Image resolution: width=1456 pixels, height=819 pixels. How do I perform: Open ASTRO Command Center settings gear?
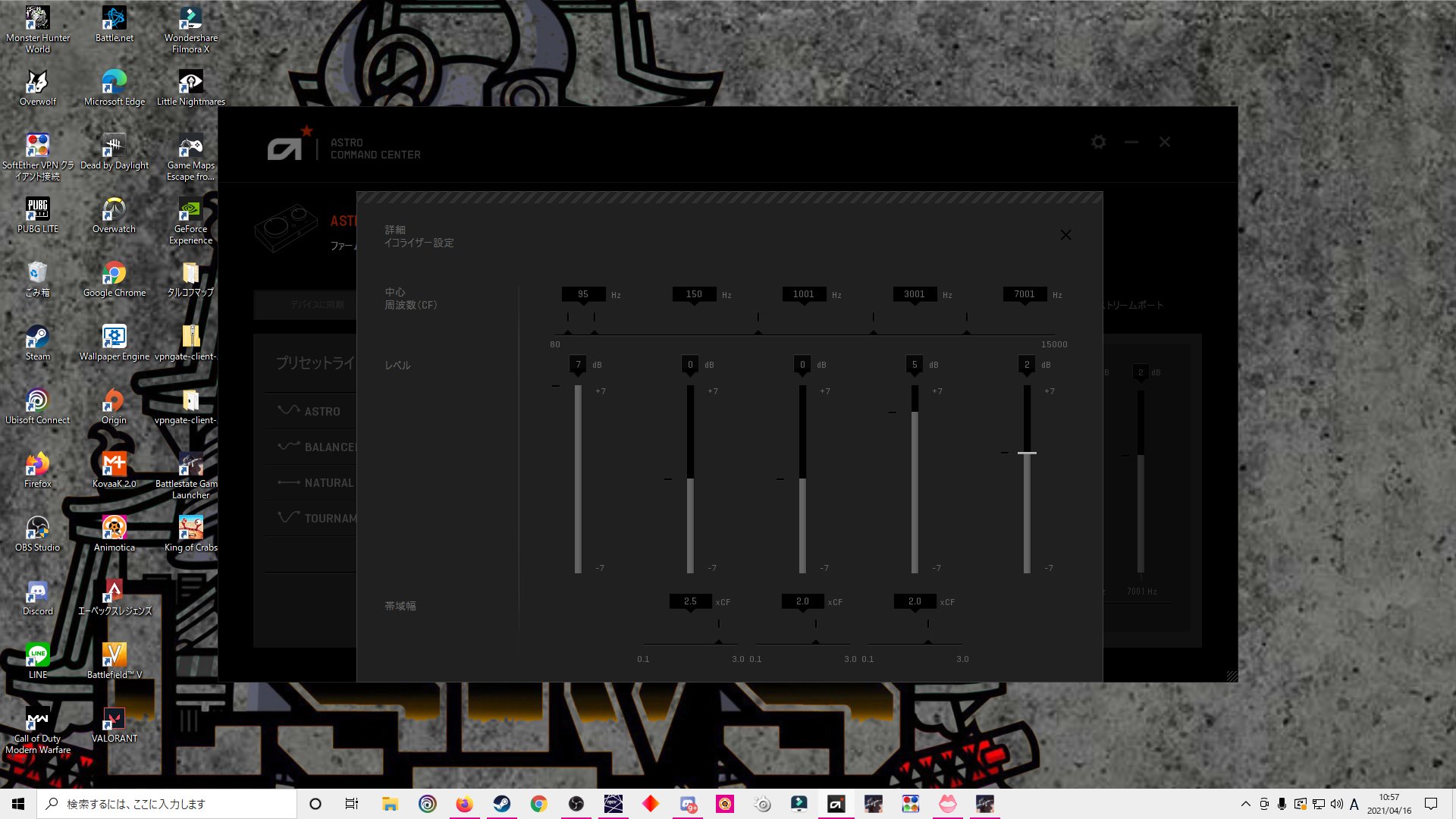(x=1098, y=142)
